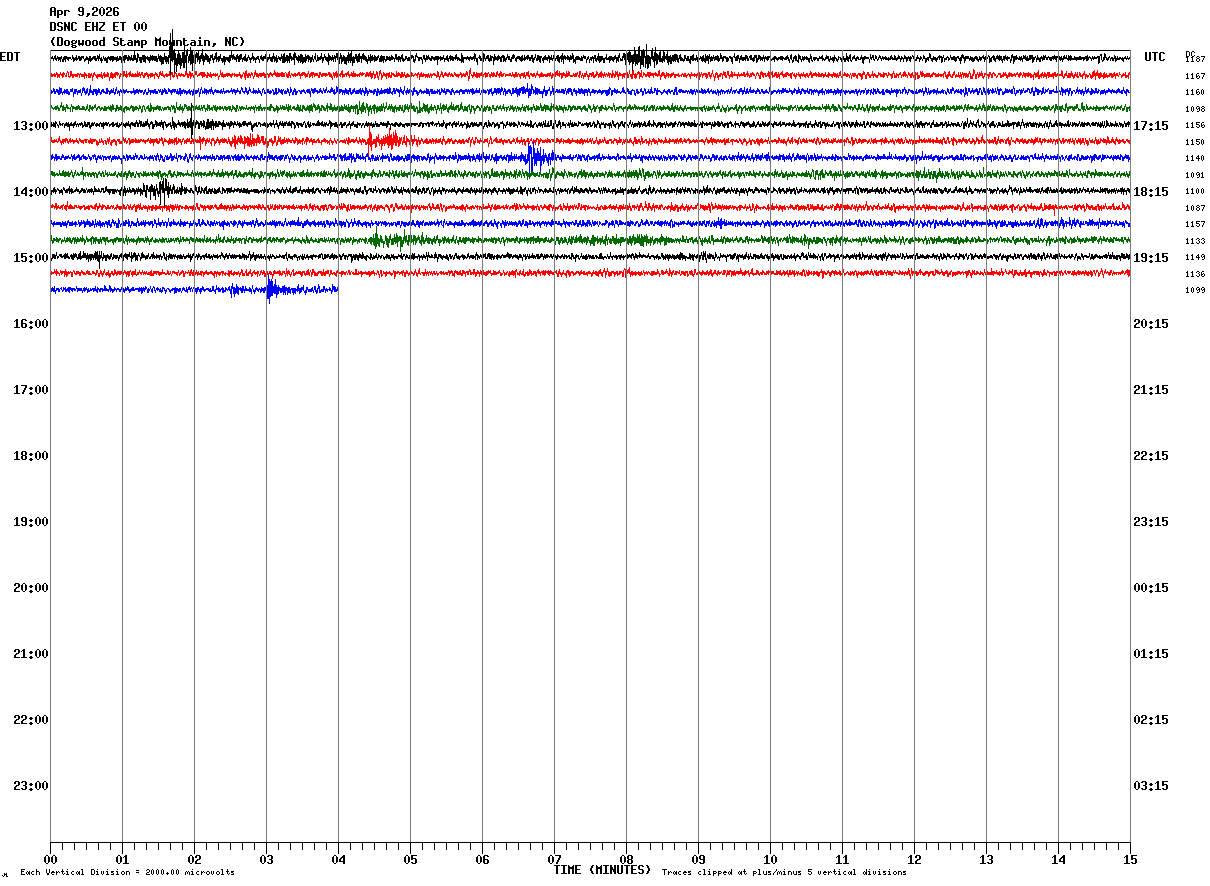Click the '13' minute tick label

[x=986, y=859]
